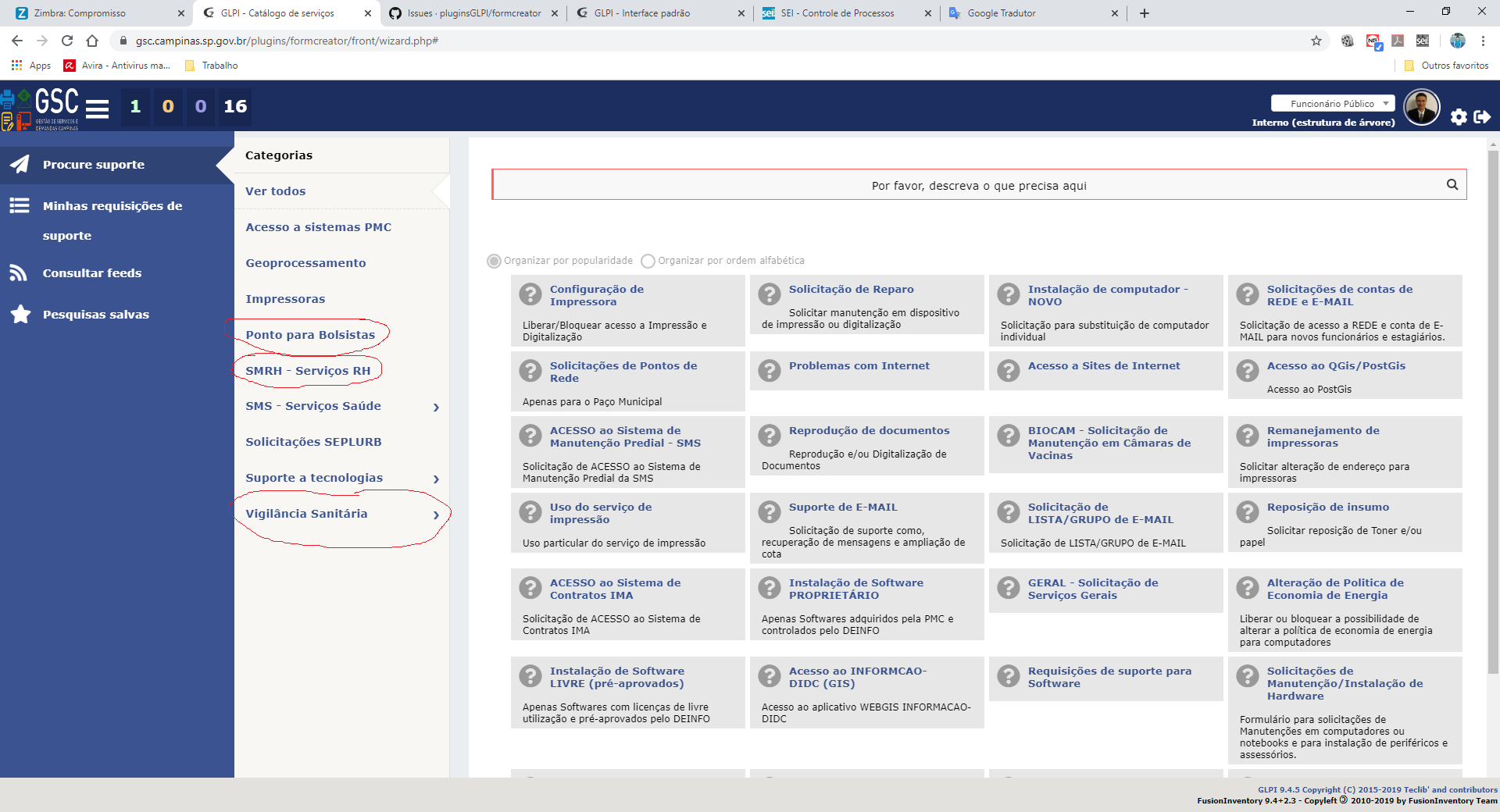This screenshot has height=812, width=1500.
Task: Click the question mark icon on Problemas com Internet
Action: (x=770, y=371)
